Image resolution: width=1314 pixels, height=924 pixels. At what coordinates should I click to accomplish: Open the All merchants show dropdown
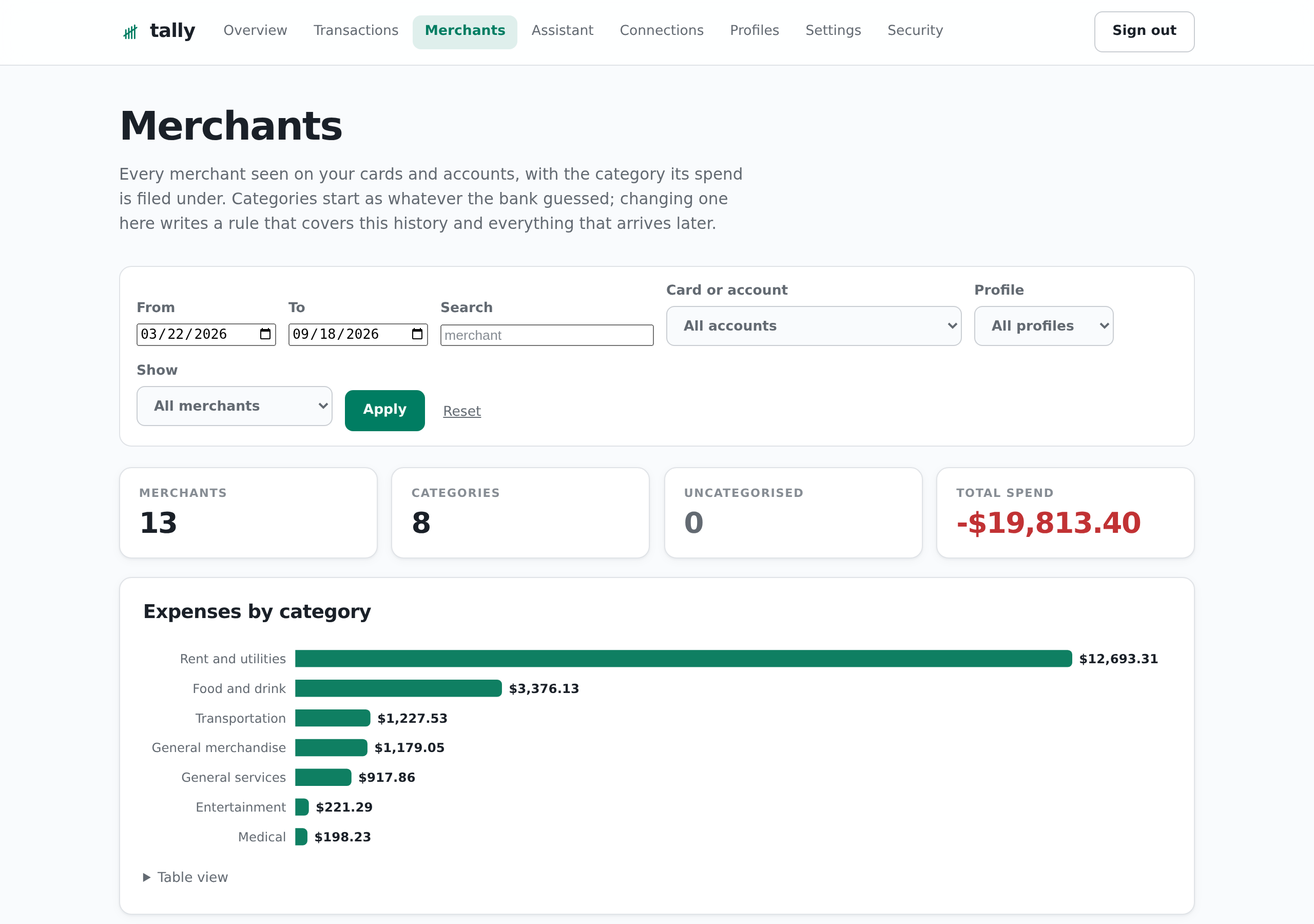tap(234, 406)
